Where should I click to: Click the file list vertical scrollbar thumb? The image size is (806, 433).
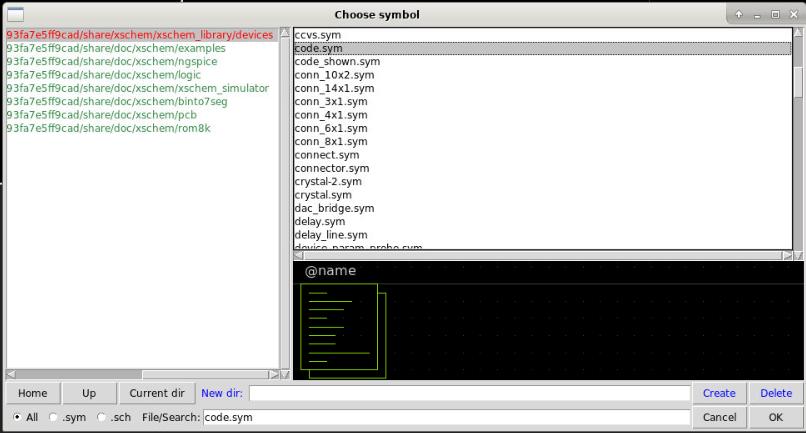point(798,82)
